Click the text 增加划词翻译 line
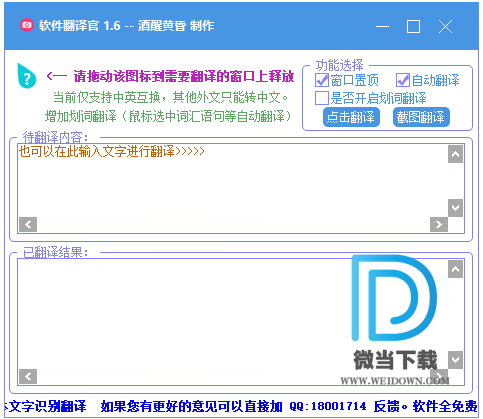Screen dimensions: 483x419 click(169, 116)
